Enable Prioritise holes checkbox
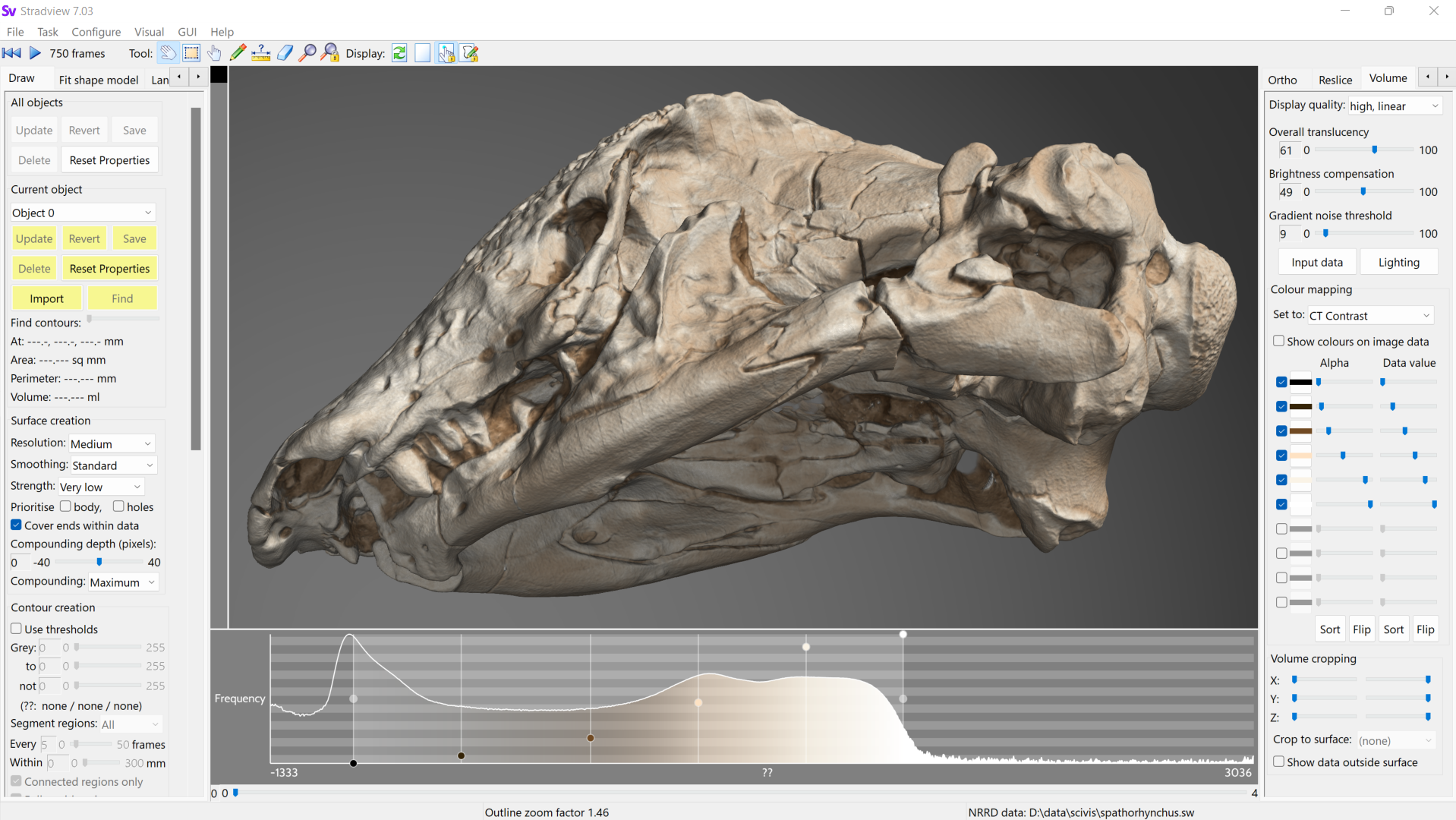 click(x=118, y=506)
